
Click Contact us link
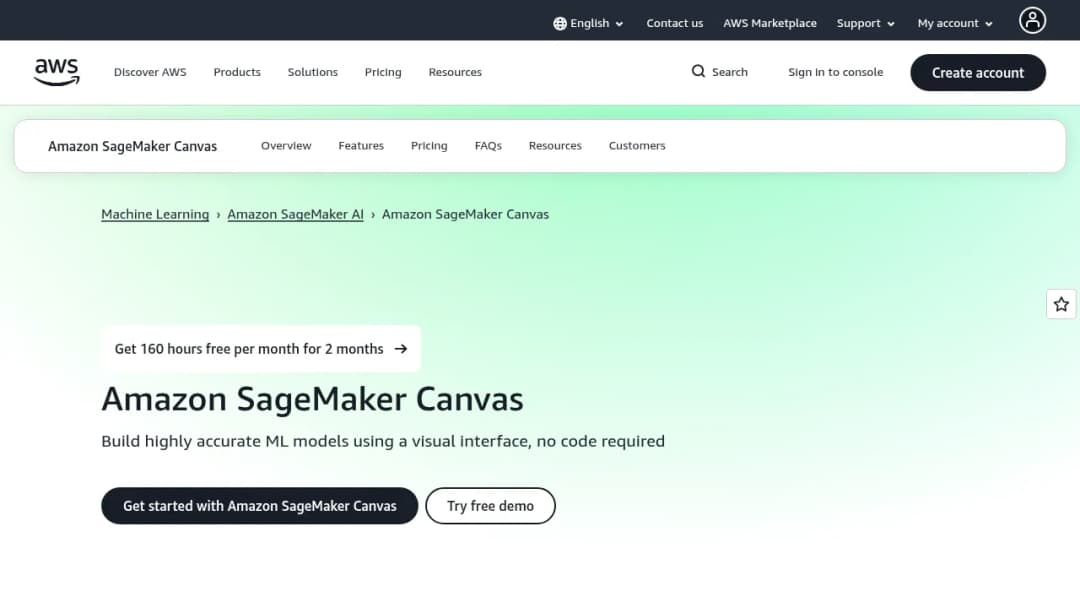point(674,23)
